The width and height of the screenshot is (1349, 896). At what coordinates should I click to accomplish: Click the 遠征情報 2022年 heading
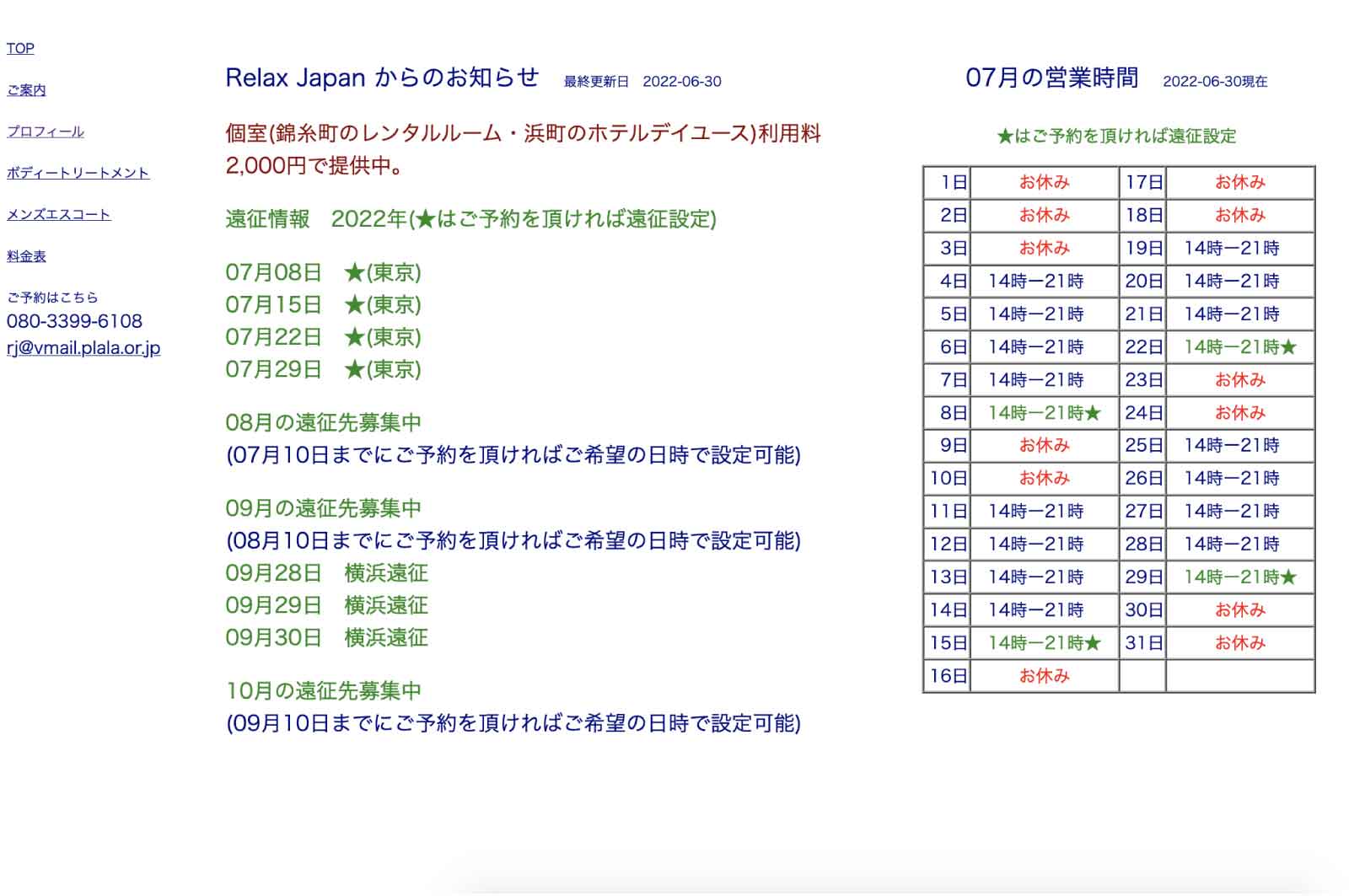(470, 219)
